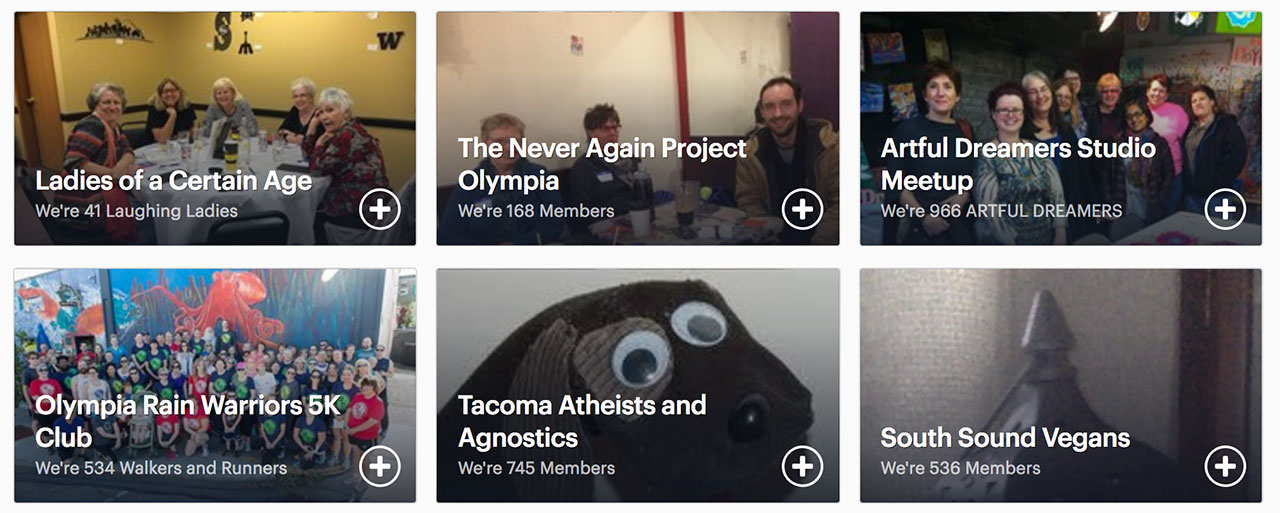The image size is (1280, 513).
Task: Click "We're 168 Members" text
Action: tap(536, 211)
